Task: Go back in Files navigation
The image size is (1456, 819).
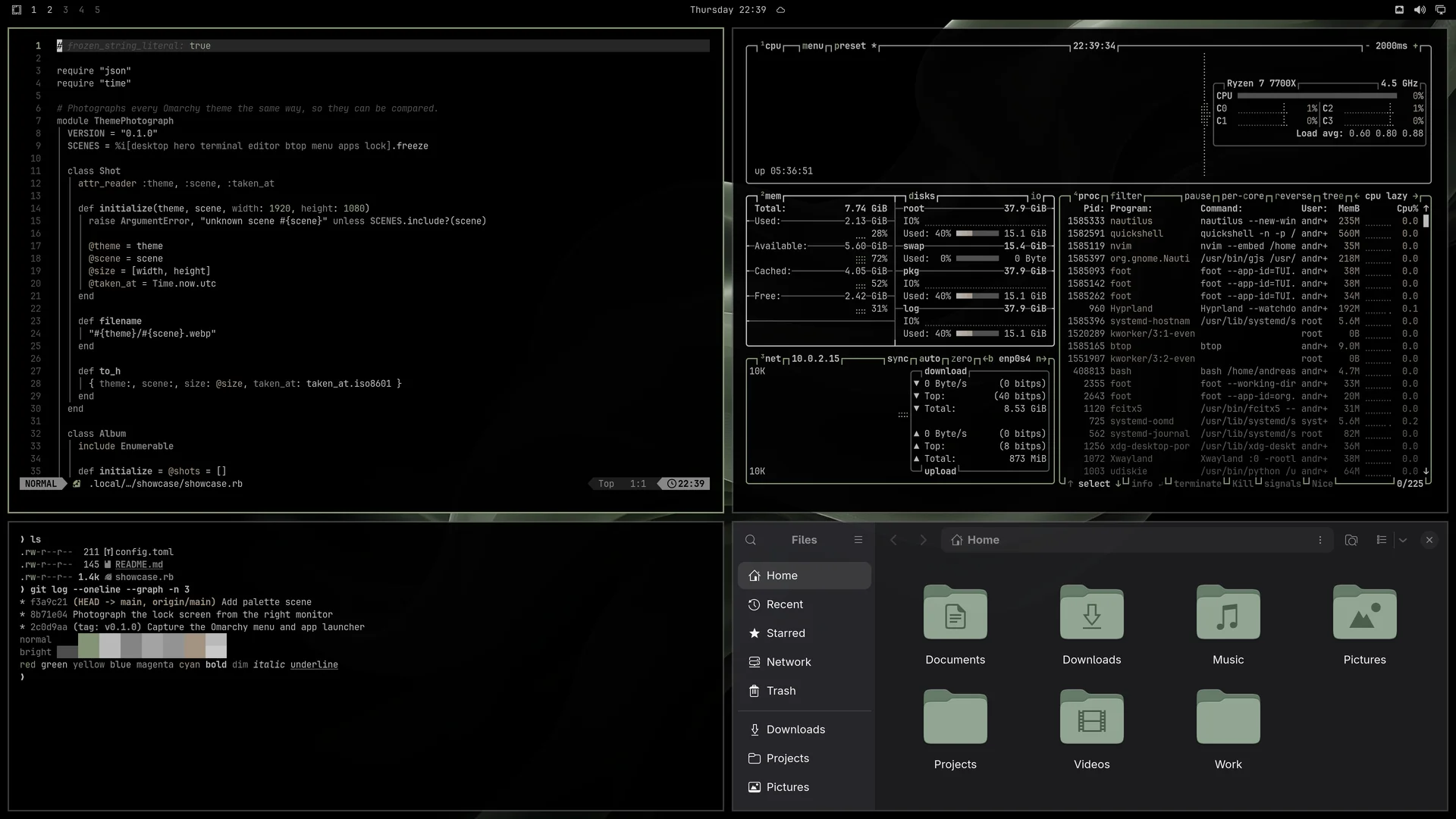Action: click(x=893, y=540)
